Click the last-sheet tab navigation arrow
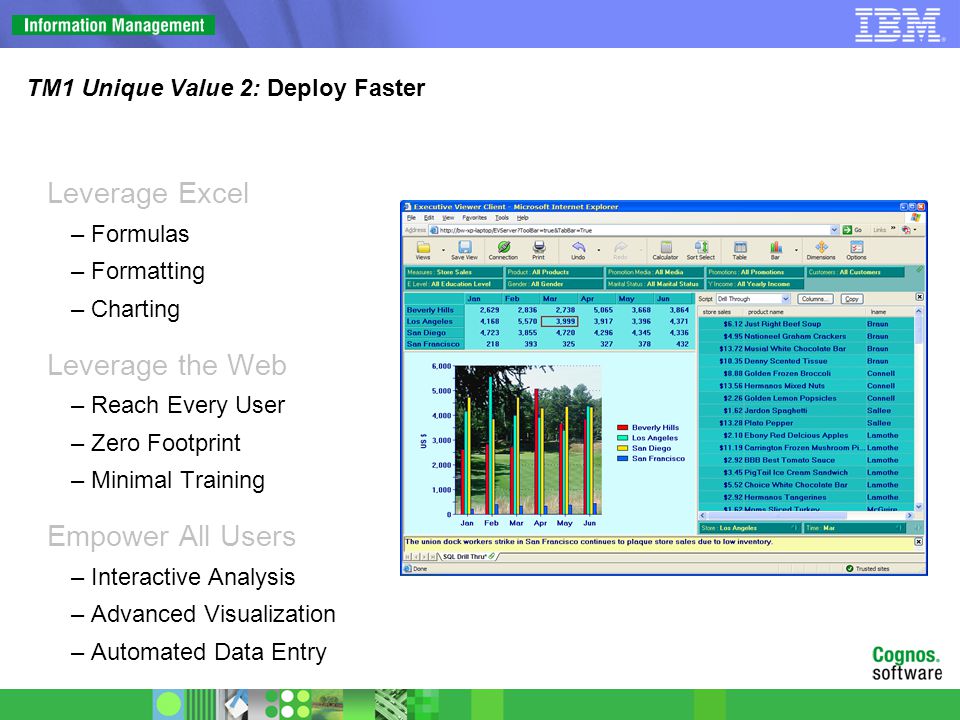The width and height of the screenshot is (960, 720). point(432,557)
